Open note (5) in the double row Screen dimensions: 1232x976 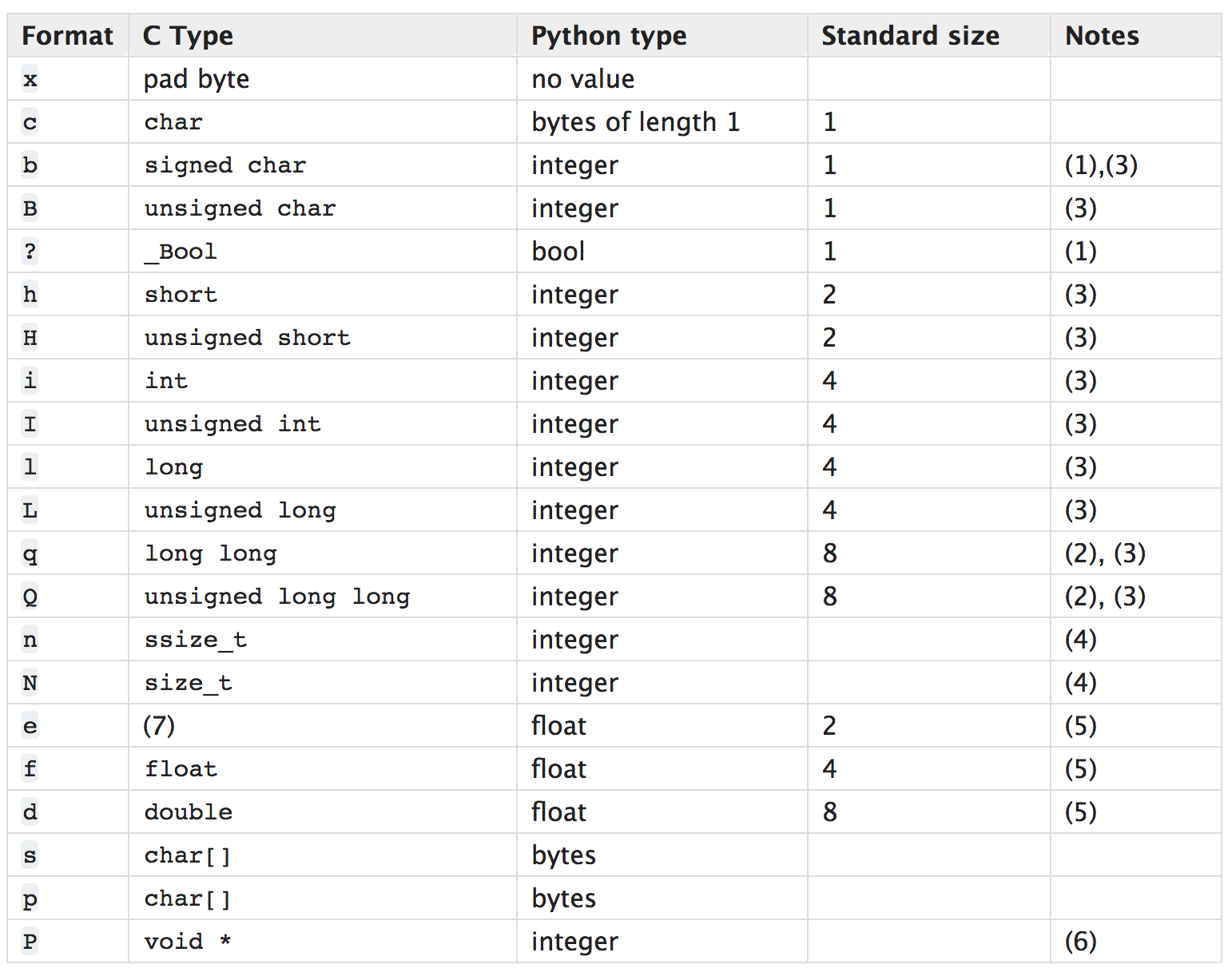click(1080, 812)
